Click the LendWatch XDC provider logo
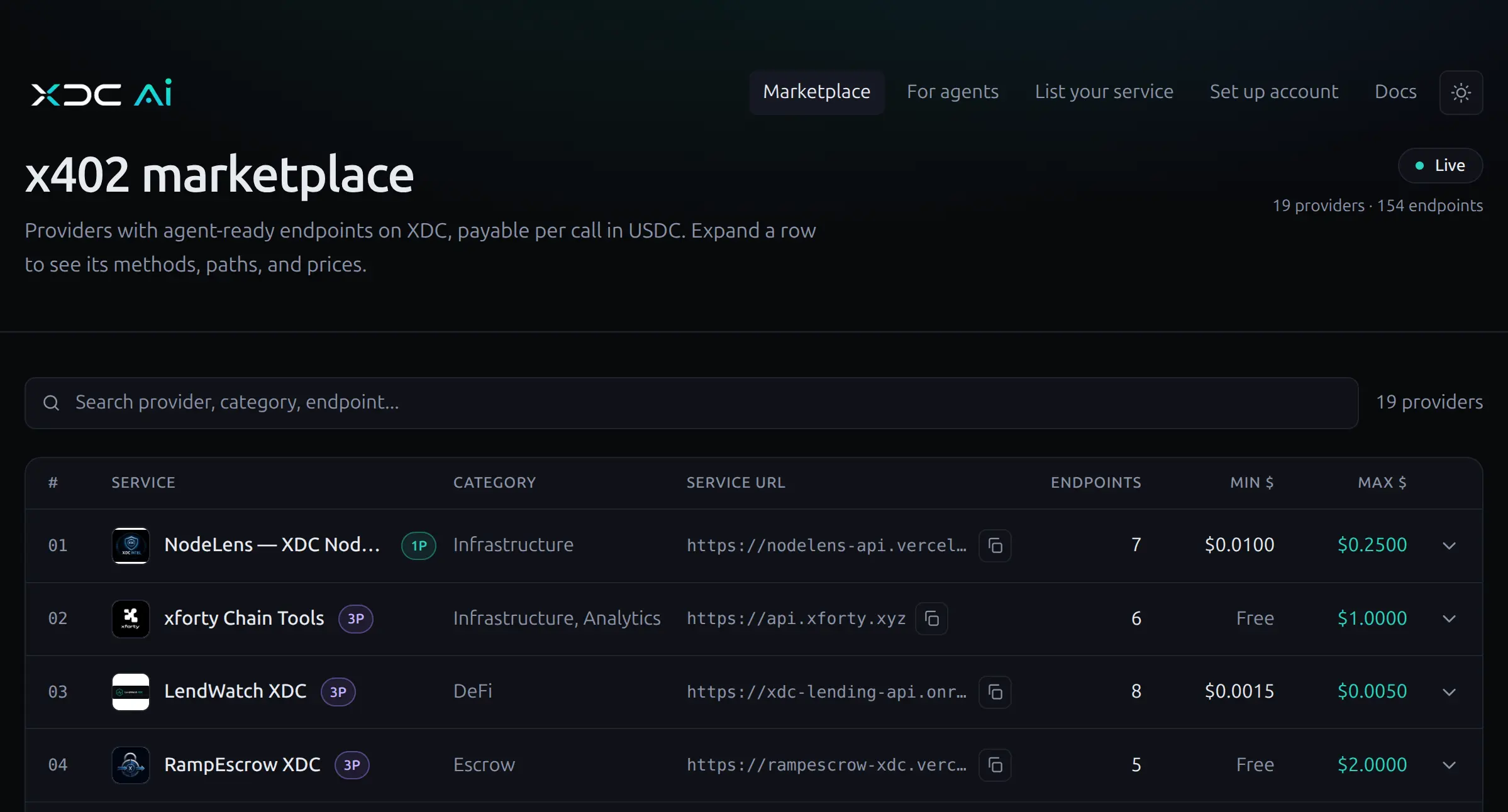This screenshot has width=1508, height=812. 131,692
